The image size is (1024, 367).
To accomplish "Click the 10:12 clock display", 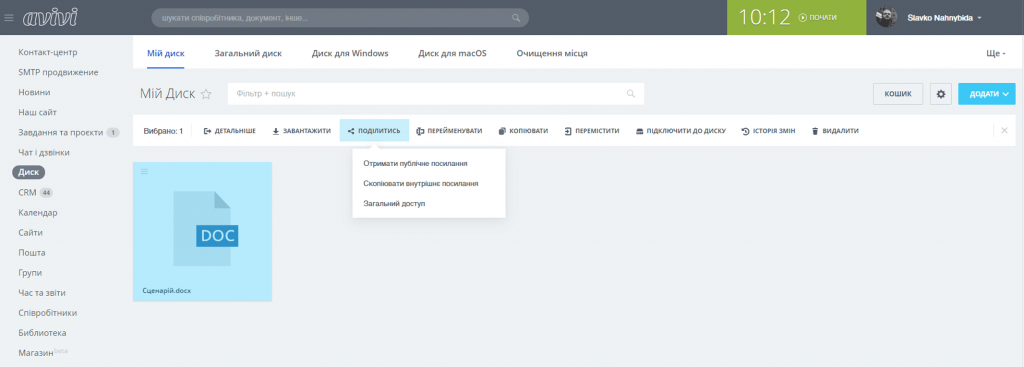I will [765, 18].
